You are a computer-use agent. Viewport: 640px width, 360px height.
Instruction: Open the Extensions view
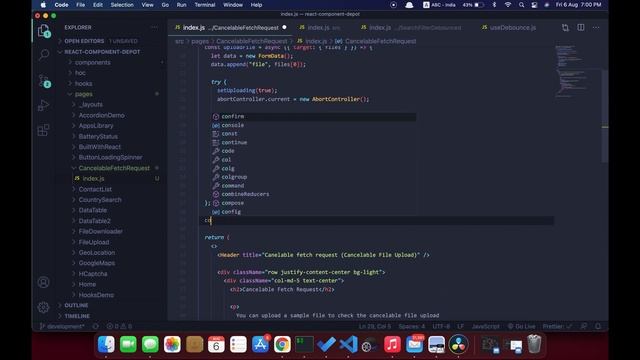pos(44,130)
